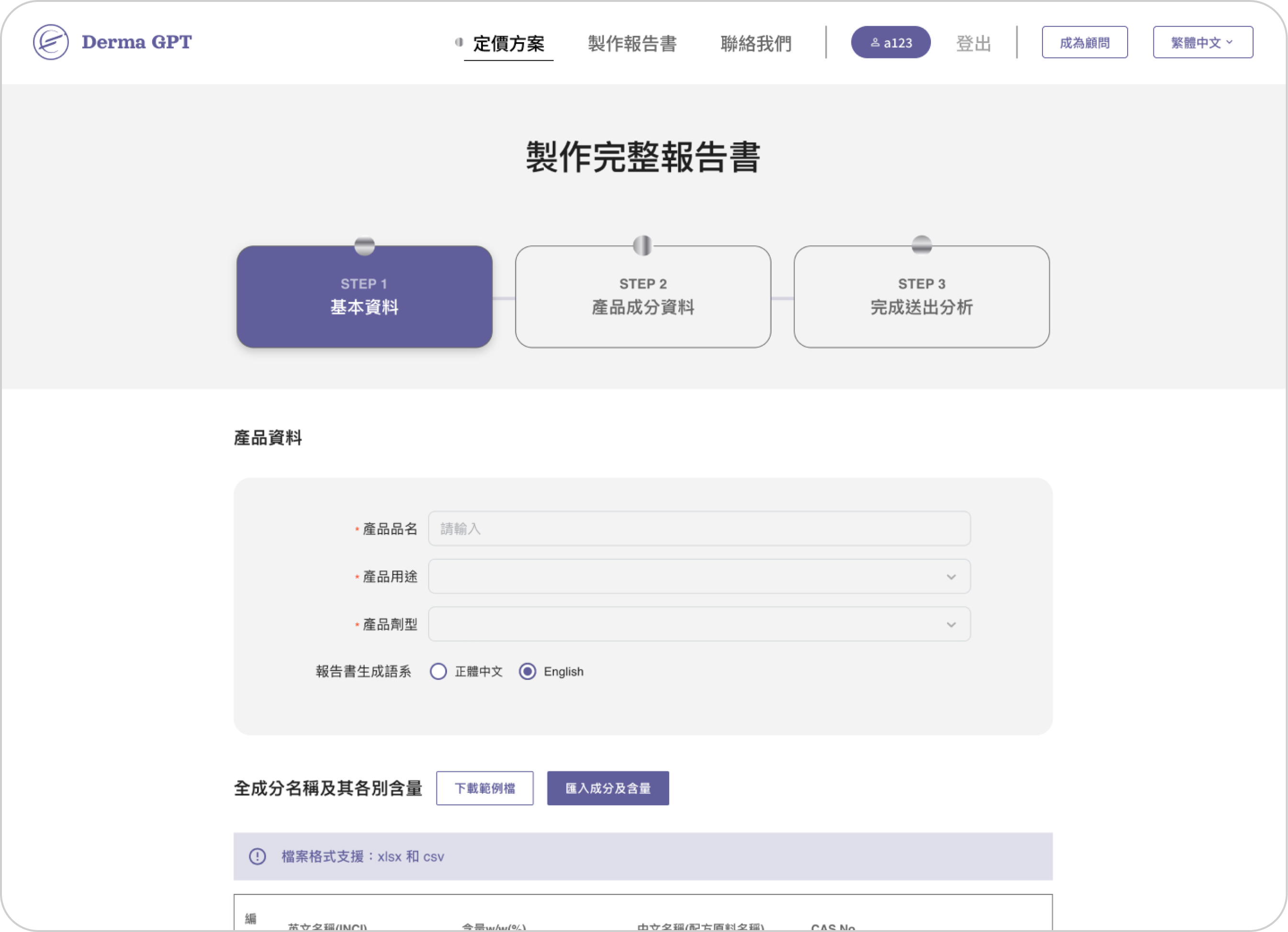Image resolution: width=1288 pixels, height=932 pixels.
Task: Select STEP 3 完成送出分析 step
Action: (921, 296)
